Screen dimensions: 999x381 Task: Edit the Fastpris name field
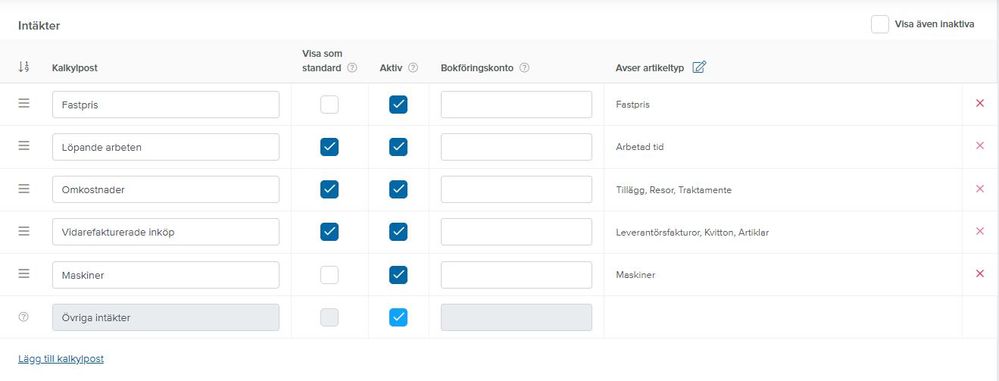click(166, 104)
